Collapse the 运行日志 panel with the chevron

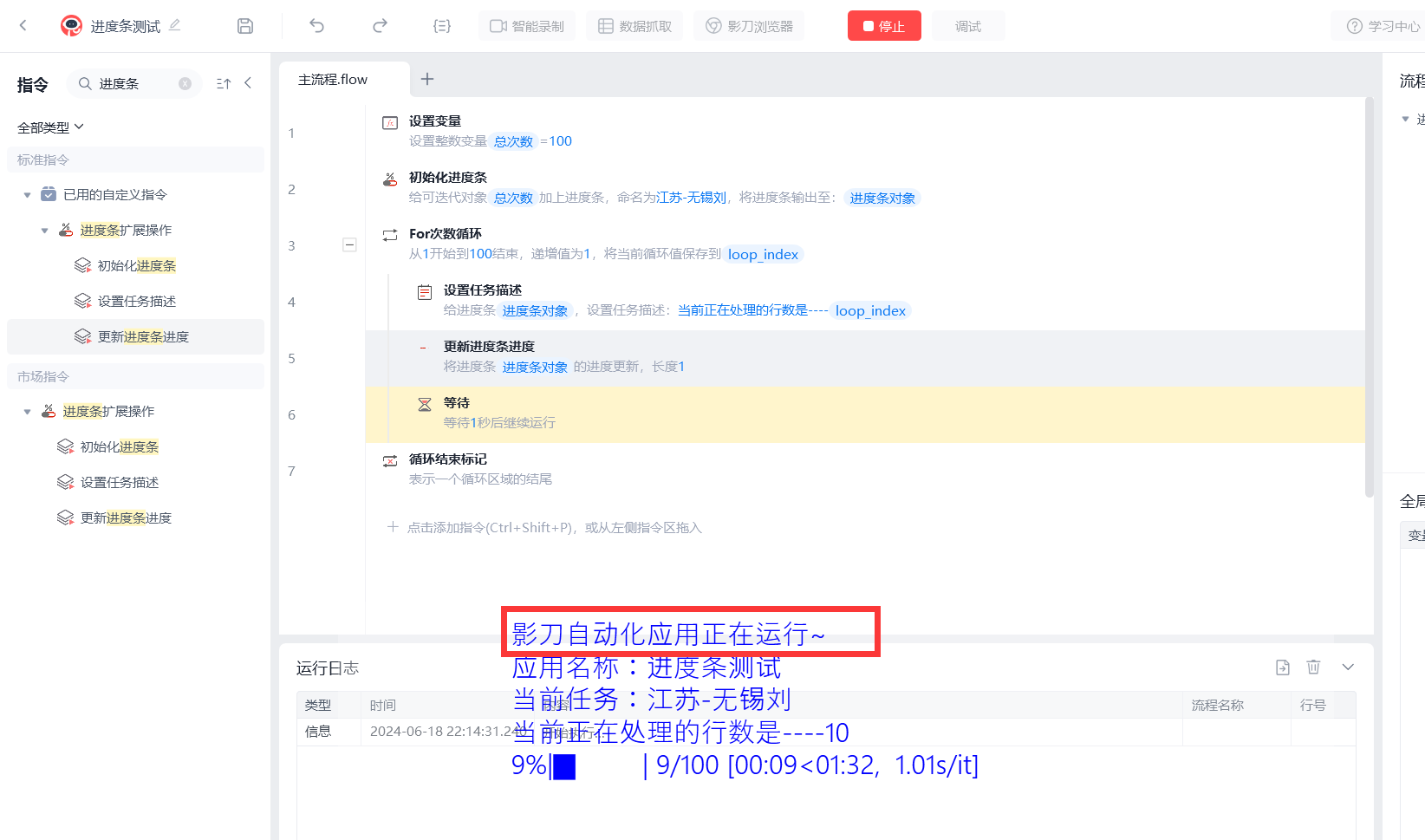coord(1348,667)
